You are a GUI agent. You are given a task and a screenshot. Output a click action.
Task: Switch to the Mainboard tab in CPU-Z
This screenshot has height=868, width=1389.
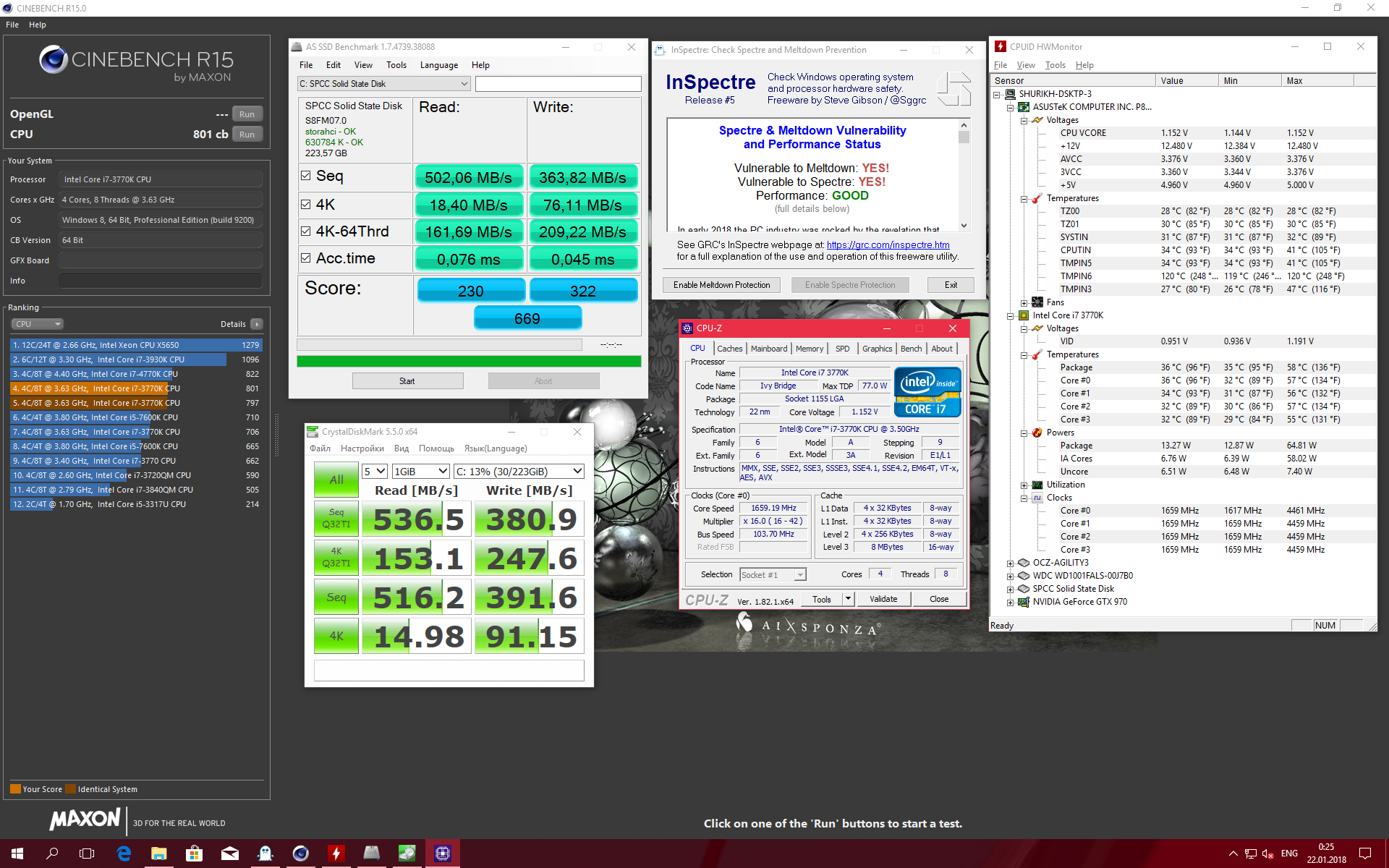(768, 349)
